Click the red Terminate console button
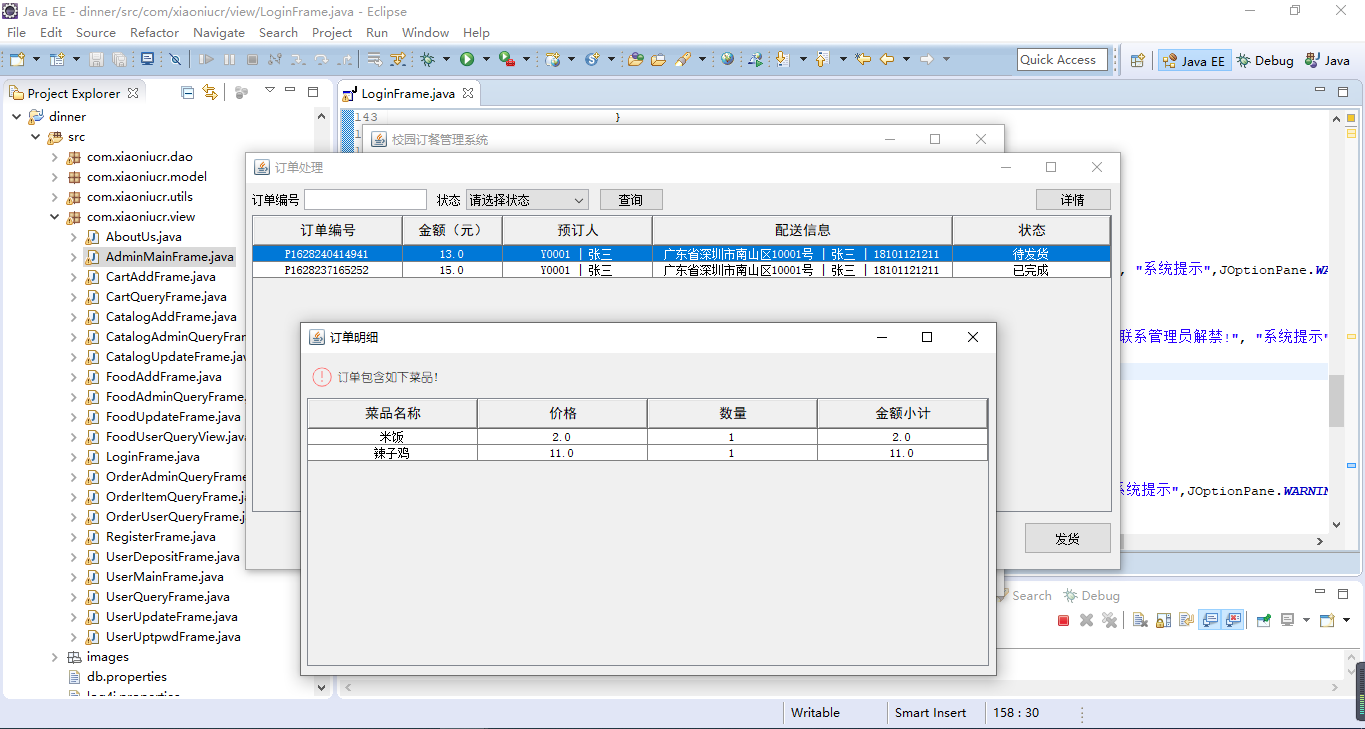 coord(1063,620)
